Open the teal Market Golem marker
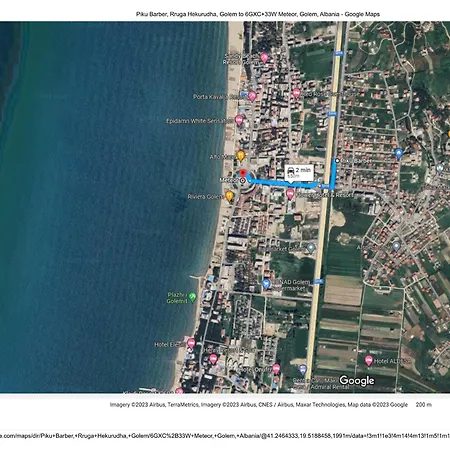450x450 pixels. point(311,248)
